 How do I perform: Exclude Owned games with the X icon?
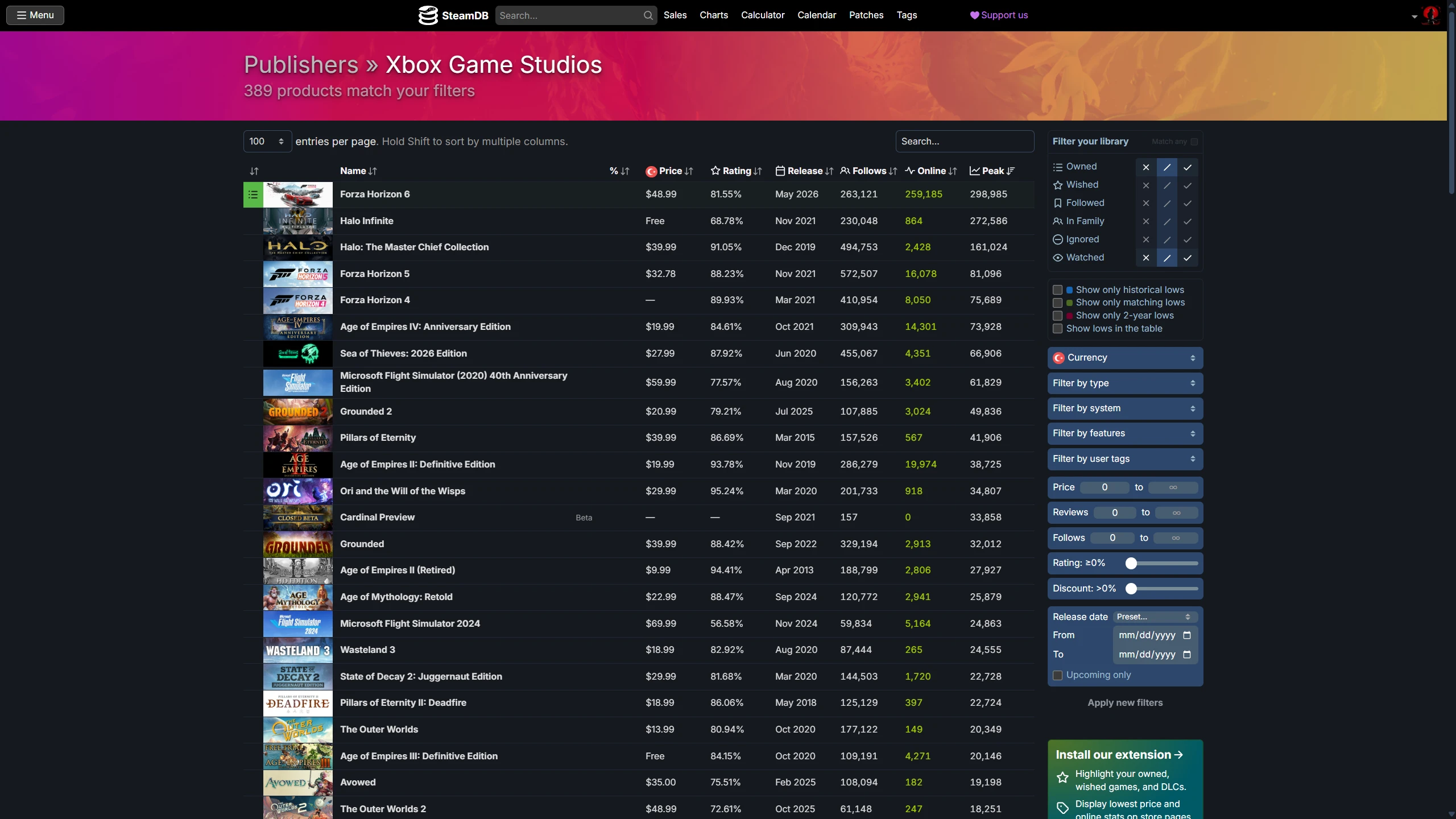click(x=1146, y=167)
